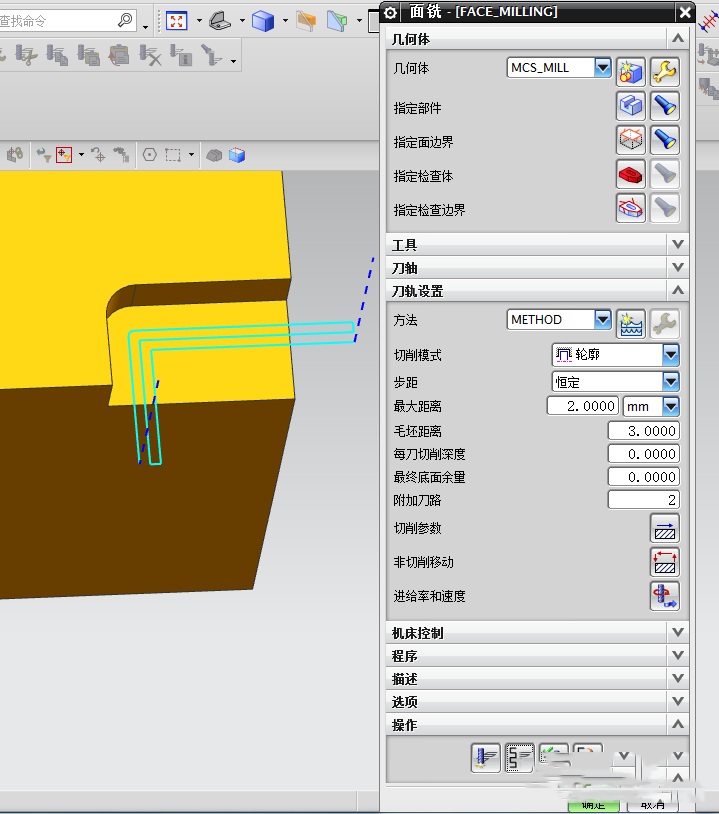
Task: Click the Fit view icon in top toolbar
Action: click(x=176, y=20)
